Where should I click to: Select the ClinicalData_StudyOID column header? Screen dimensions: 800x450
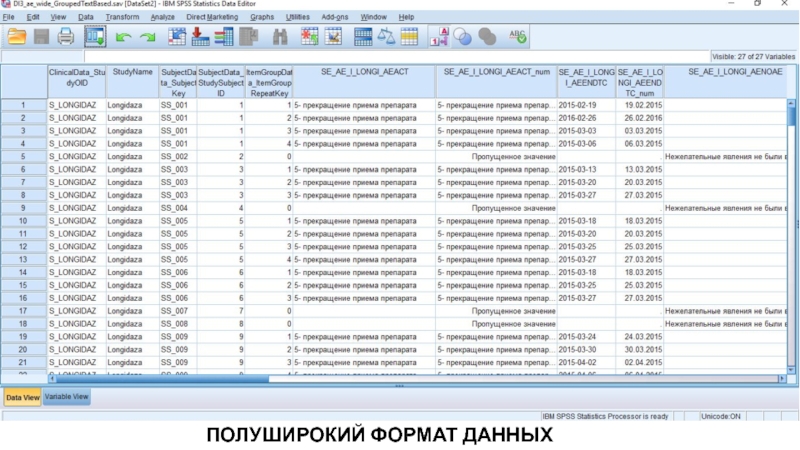[x=77, y=82]
